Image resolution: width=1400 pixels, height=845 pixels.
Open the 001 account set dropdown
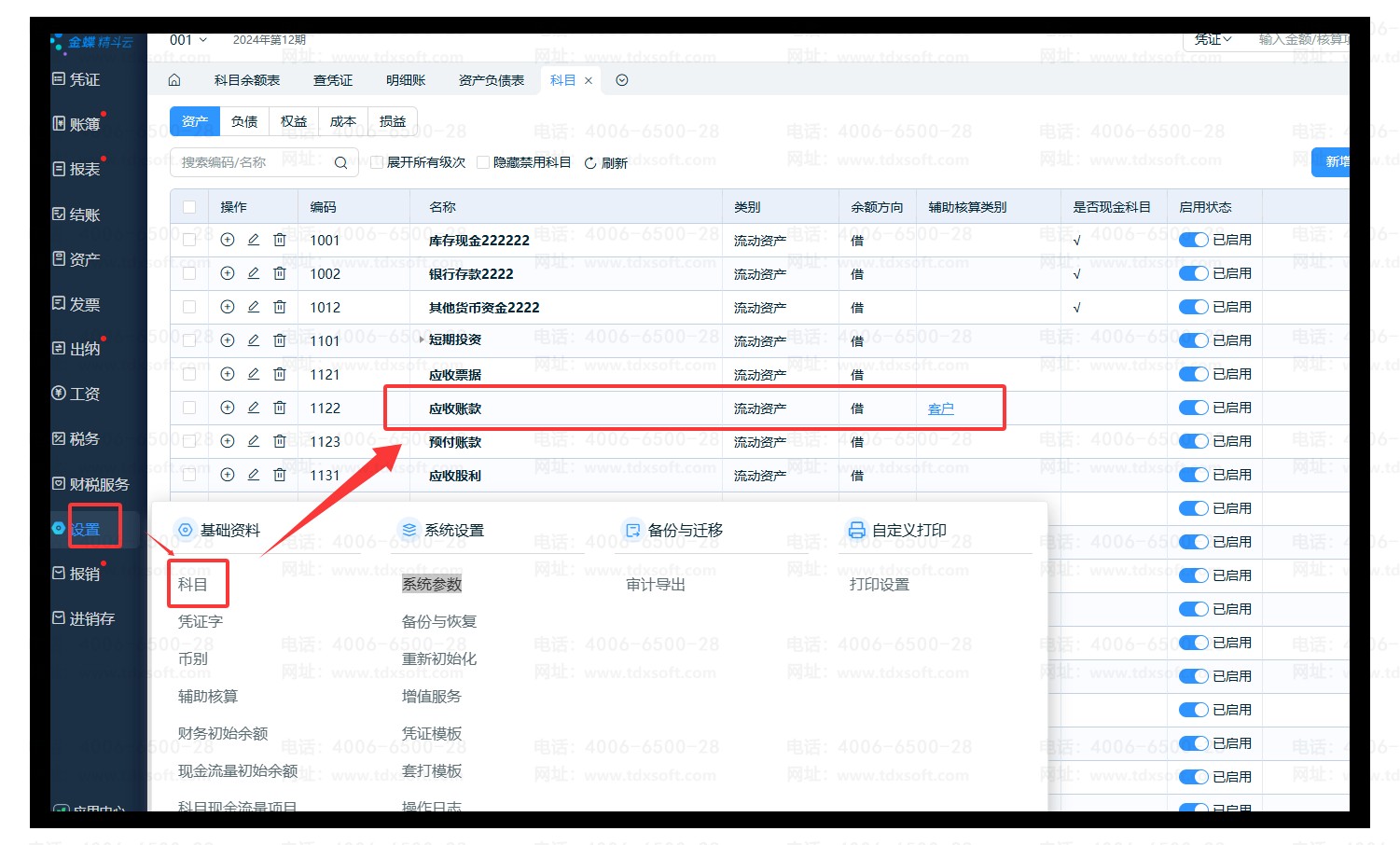pyautogui.click(x=188, y=40)
